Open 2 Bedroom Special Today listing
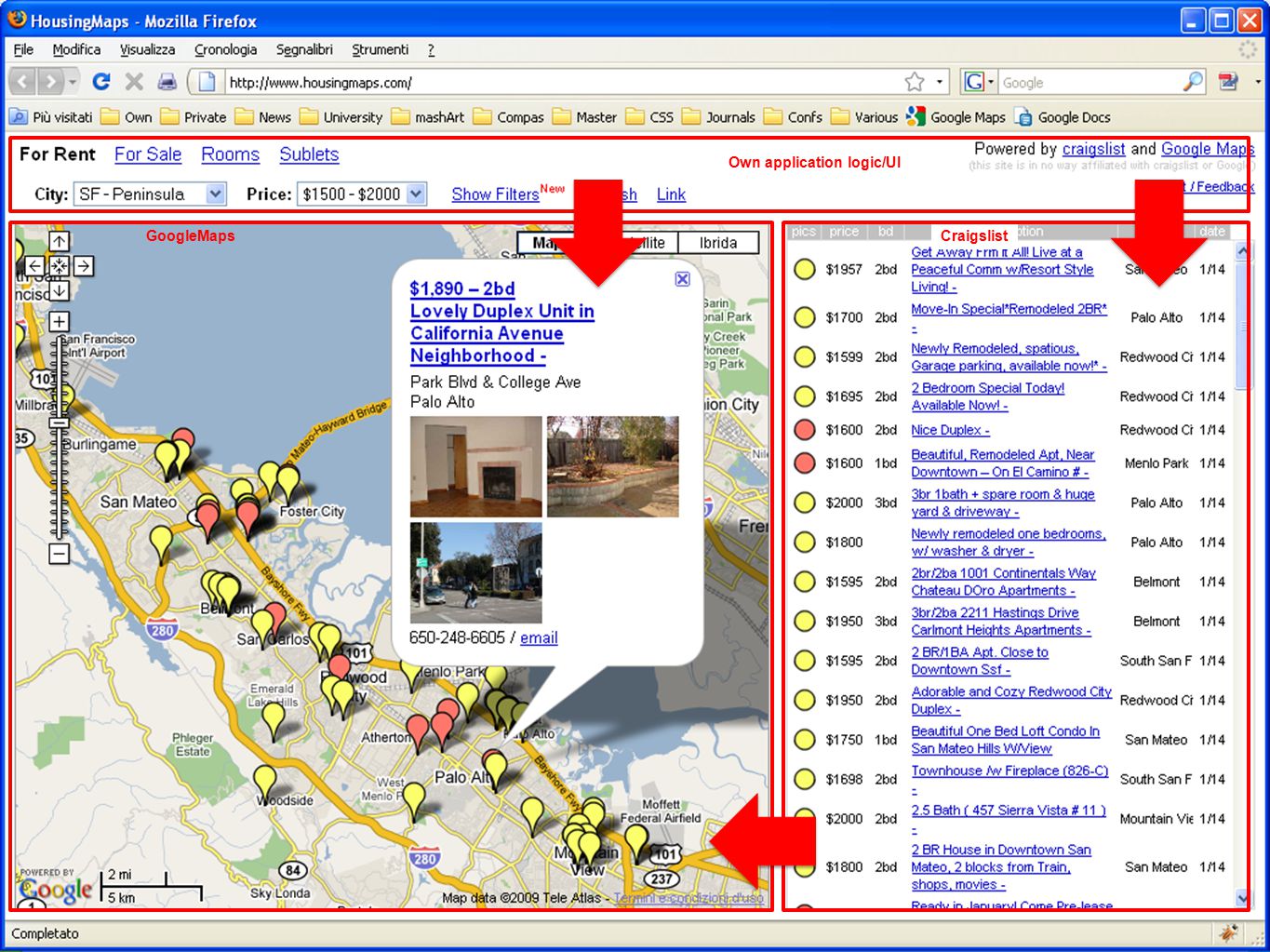1270x952 pixels. pyautogui.click(x=987, y=396)
